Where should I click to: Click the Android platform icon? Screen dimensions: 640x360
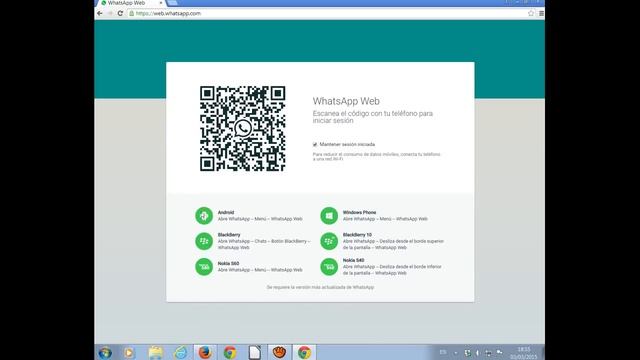tap(204, 216)
